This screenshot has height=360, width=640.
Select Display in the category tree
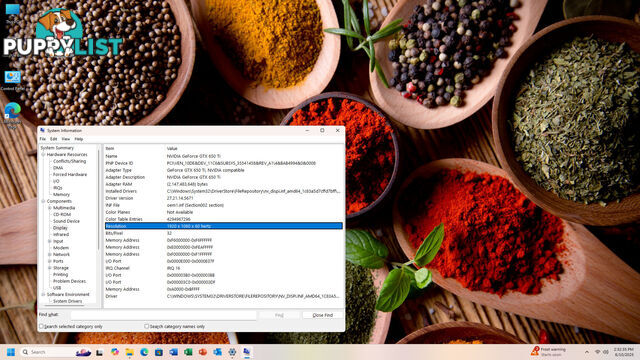click(x=60, y=228)
